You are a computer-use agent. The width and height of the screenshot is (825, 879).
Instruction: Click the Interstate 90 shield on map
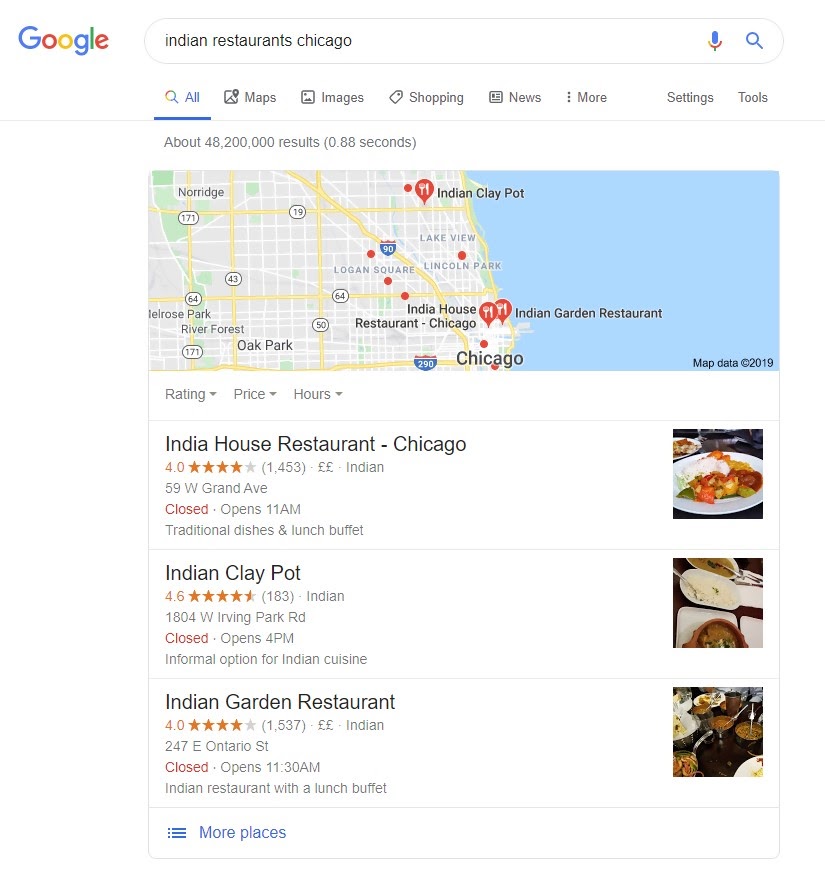[388, 248]
